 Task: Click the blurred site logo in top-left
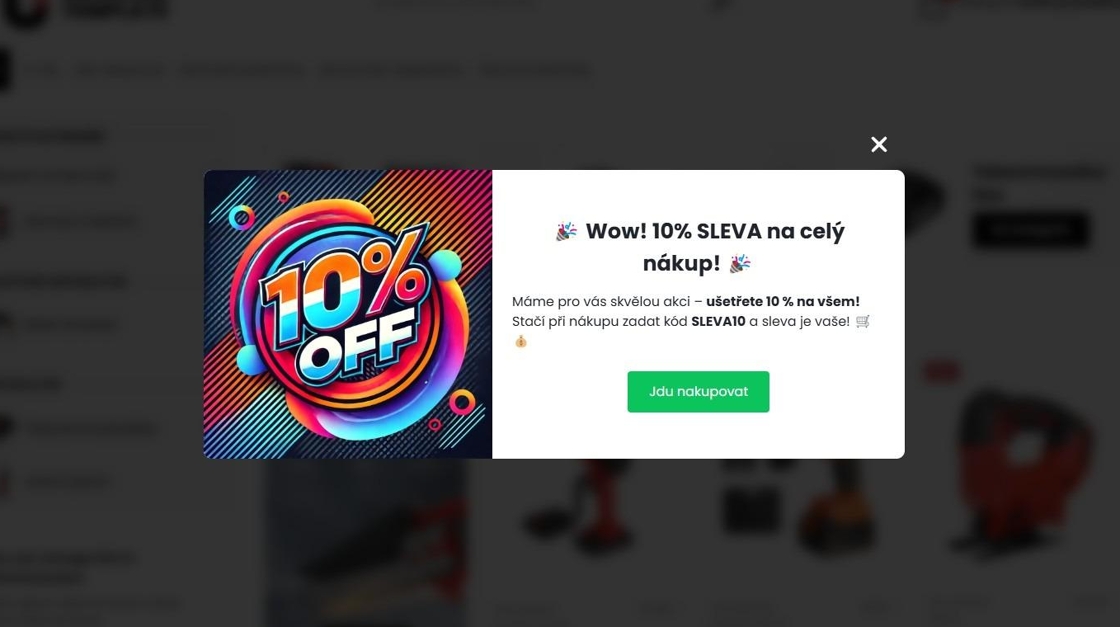point(86,11)
